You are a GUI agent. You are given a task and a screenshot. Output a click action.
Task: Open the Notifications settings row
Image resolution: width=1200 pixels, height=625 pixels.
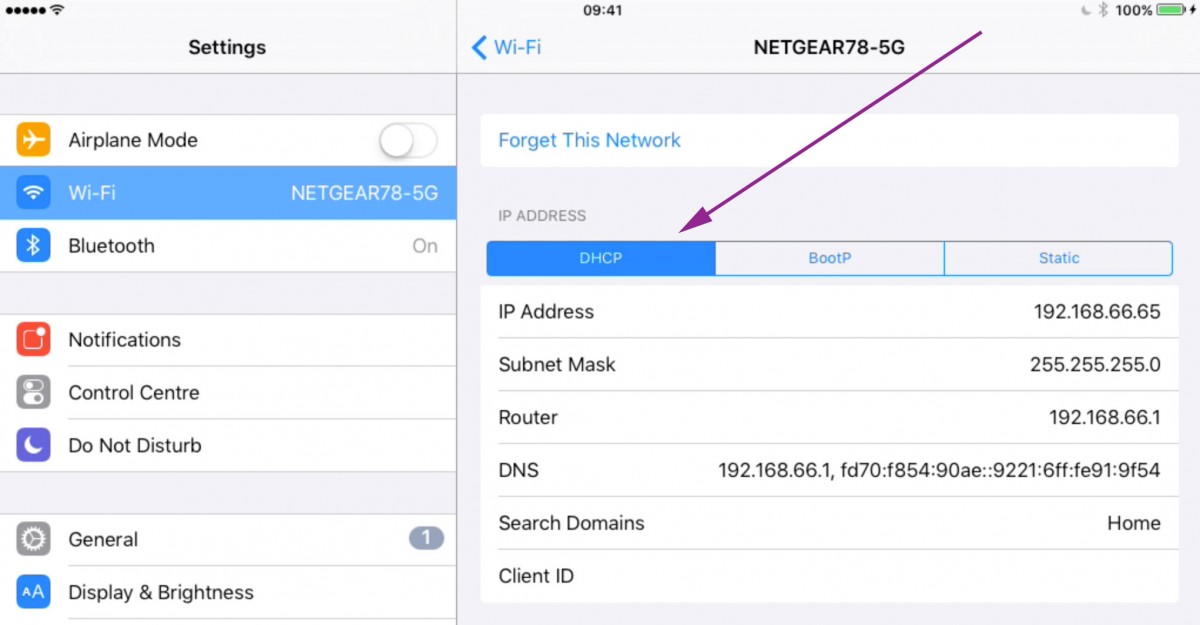[228, 340]
